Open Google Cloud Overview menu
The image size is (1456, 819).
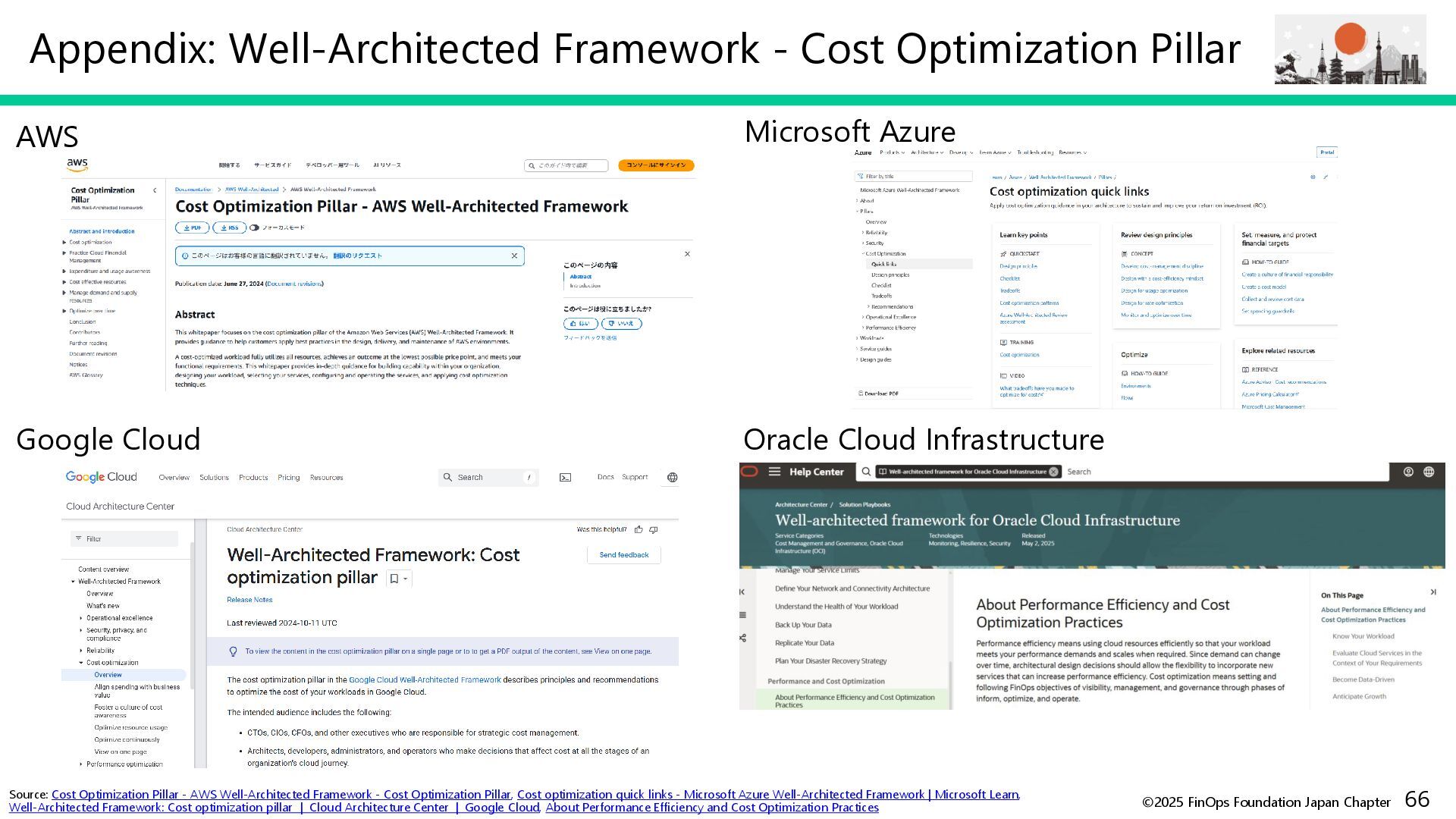click(x=174, y=478)
